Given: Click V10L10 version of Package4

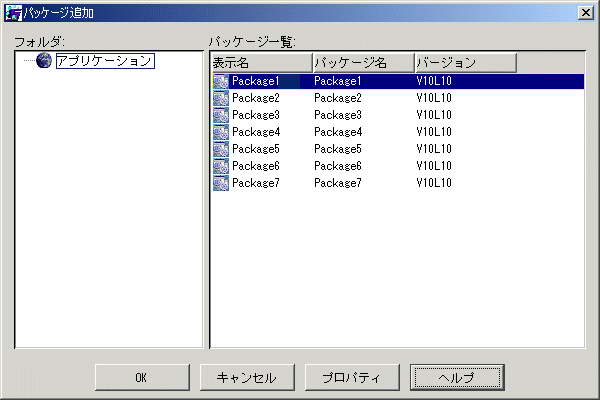Looking at the screenshot, I should (x=434, y=132).
